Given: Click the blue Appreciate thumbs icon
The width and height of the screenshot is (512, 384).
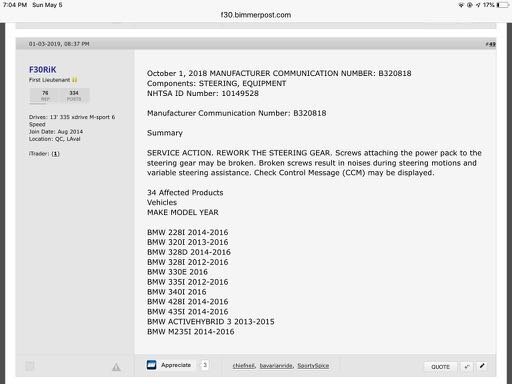Looking at the screenshot, I should point(151,365).
